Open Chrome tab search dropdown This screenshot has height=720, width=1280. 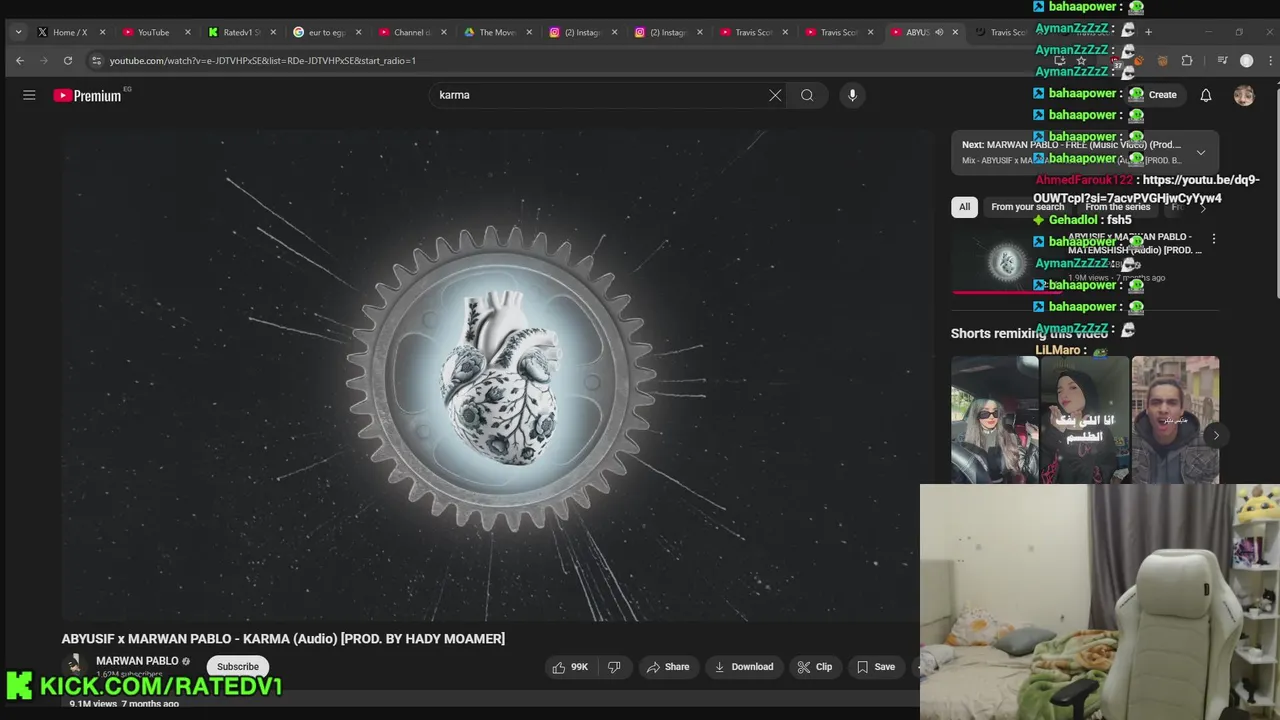(x=18, y=32)
